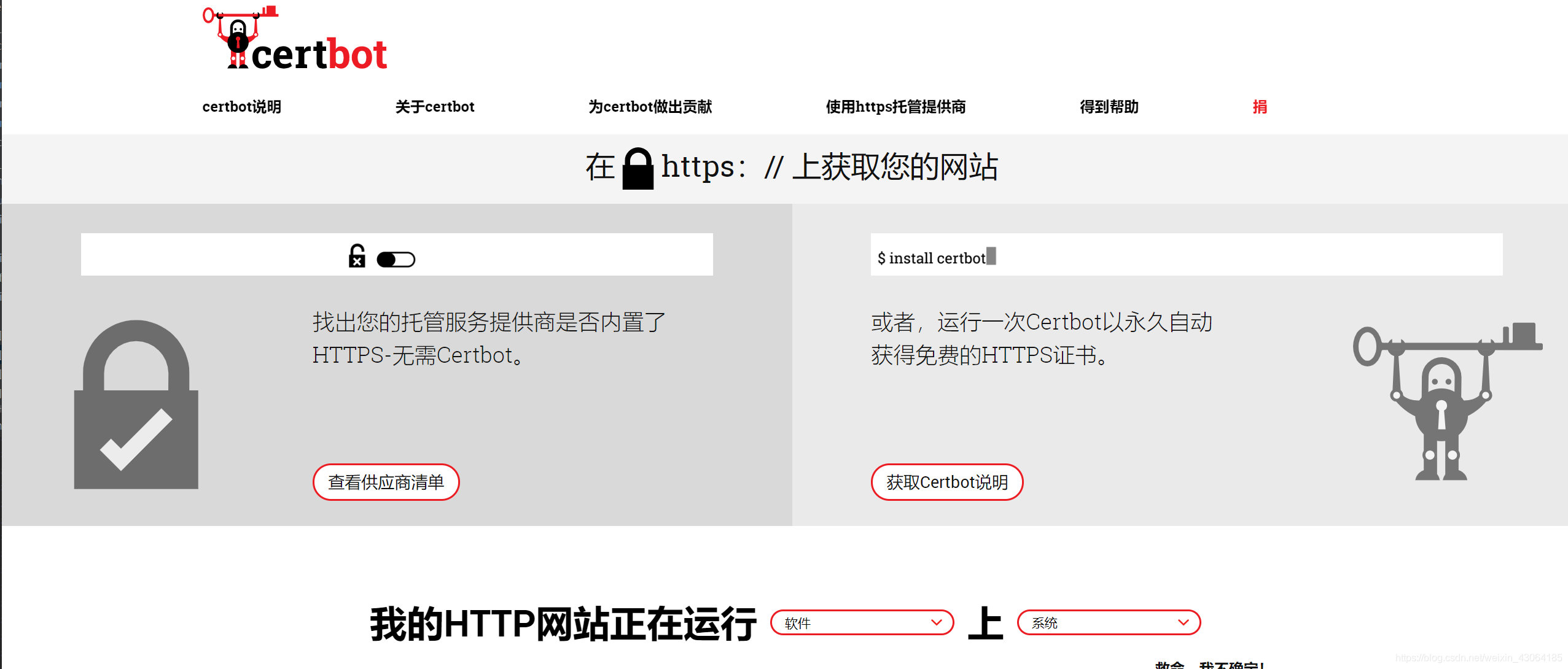Click the 获取Certbot说明 button
This screenshot has width=1568, height=669.
click(x=946, y=482)
